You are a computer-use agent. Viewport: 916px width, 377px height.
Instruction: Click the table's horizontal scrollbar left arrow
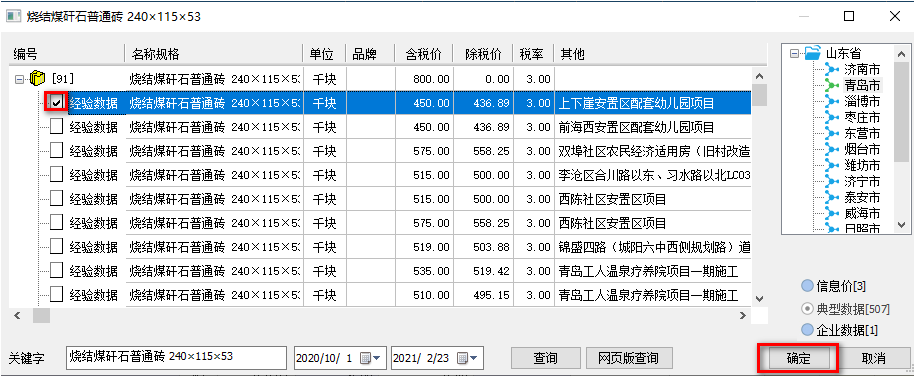[17, 316]
